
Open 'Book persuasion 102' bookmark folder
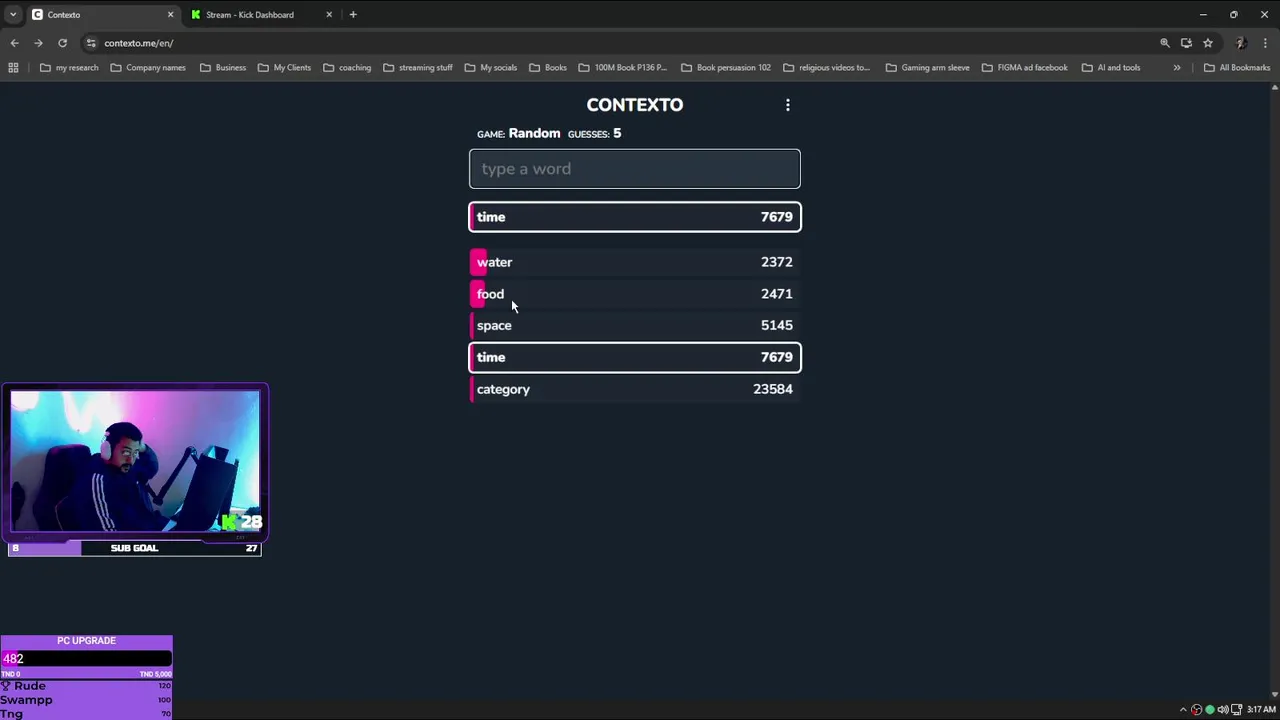[x=726, y=68]
